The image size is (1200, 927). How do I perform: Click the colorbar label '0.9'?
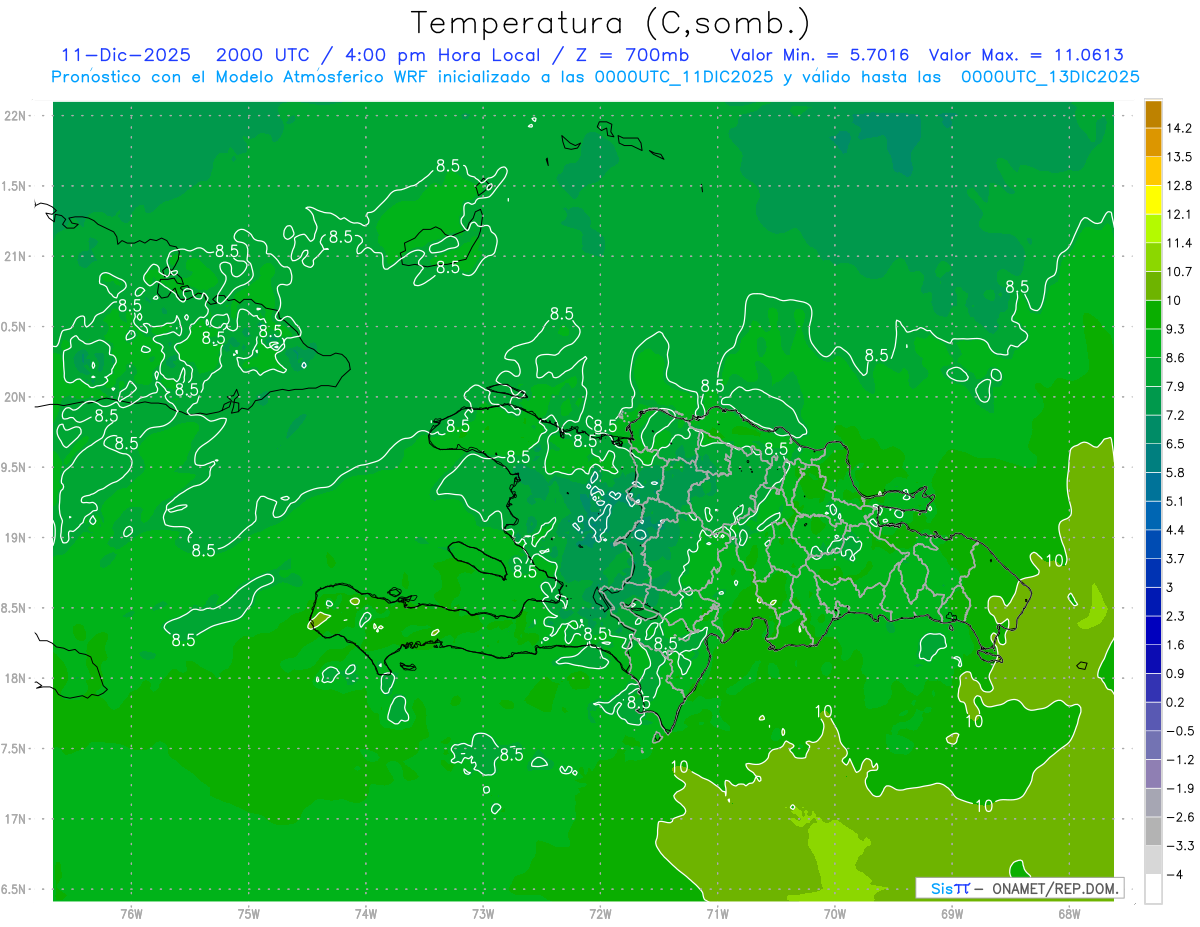tap(1175, 673)
